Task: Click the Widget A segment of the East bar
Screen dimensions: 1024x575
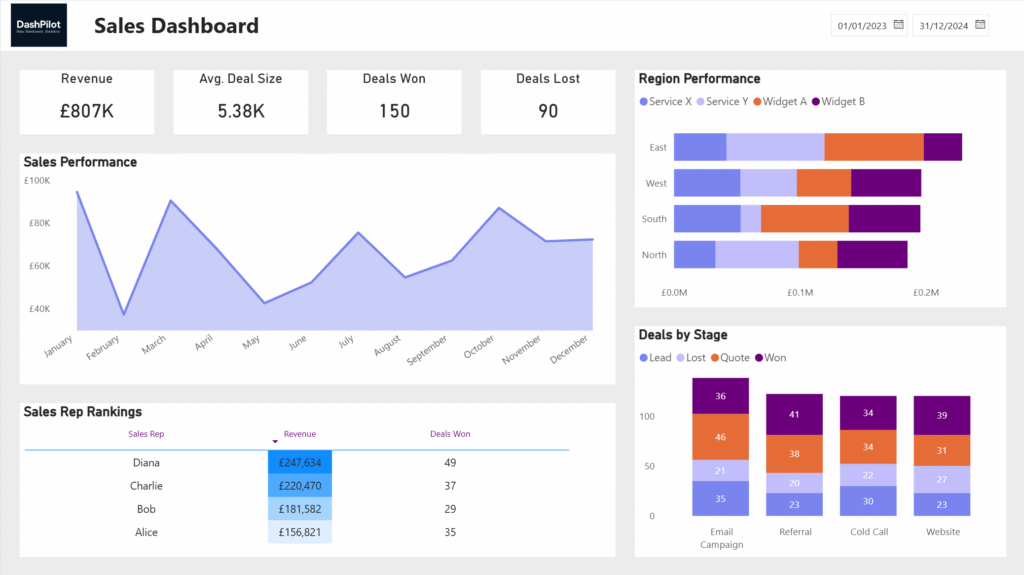Action: 873,147
